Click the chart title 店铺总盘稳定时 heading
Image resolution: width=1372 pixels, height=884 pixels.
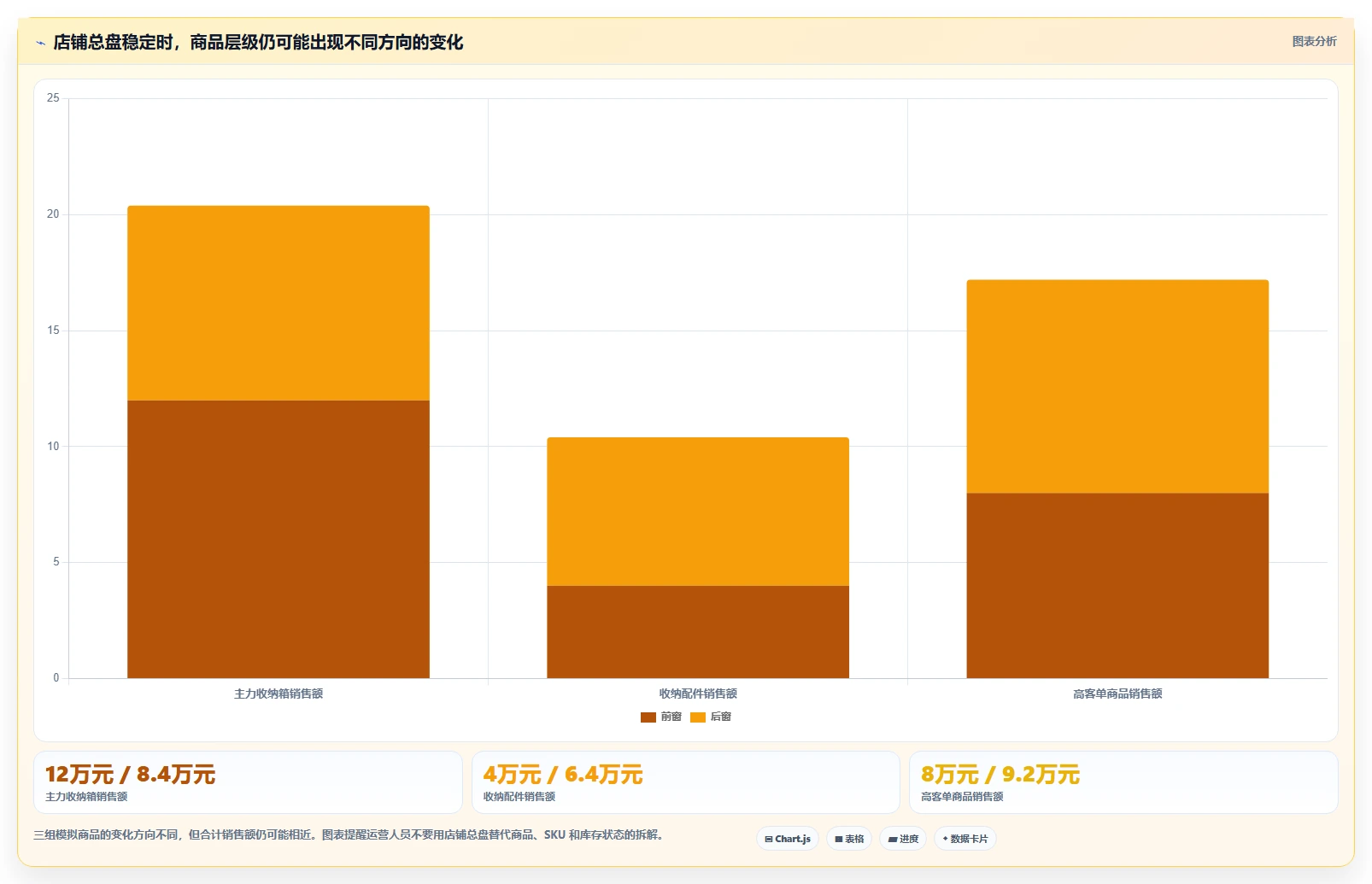coord(258,42)
